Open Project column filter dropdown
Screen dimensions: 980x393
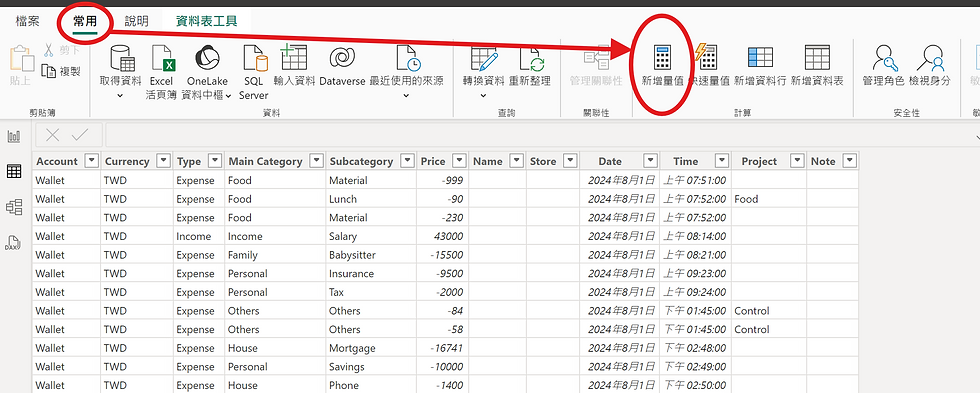[x=797, y=161]
